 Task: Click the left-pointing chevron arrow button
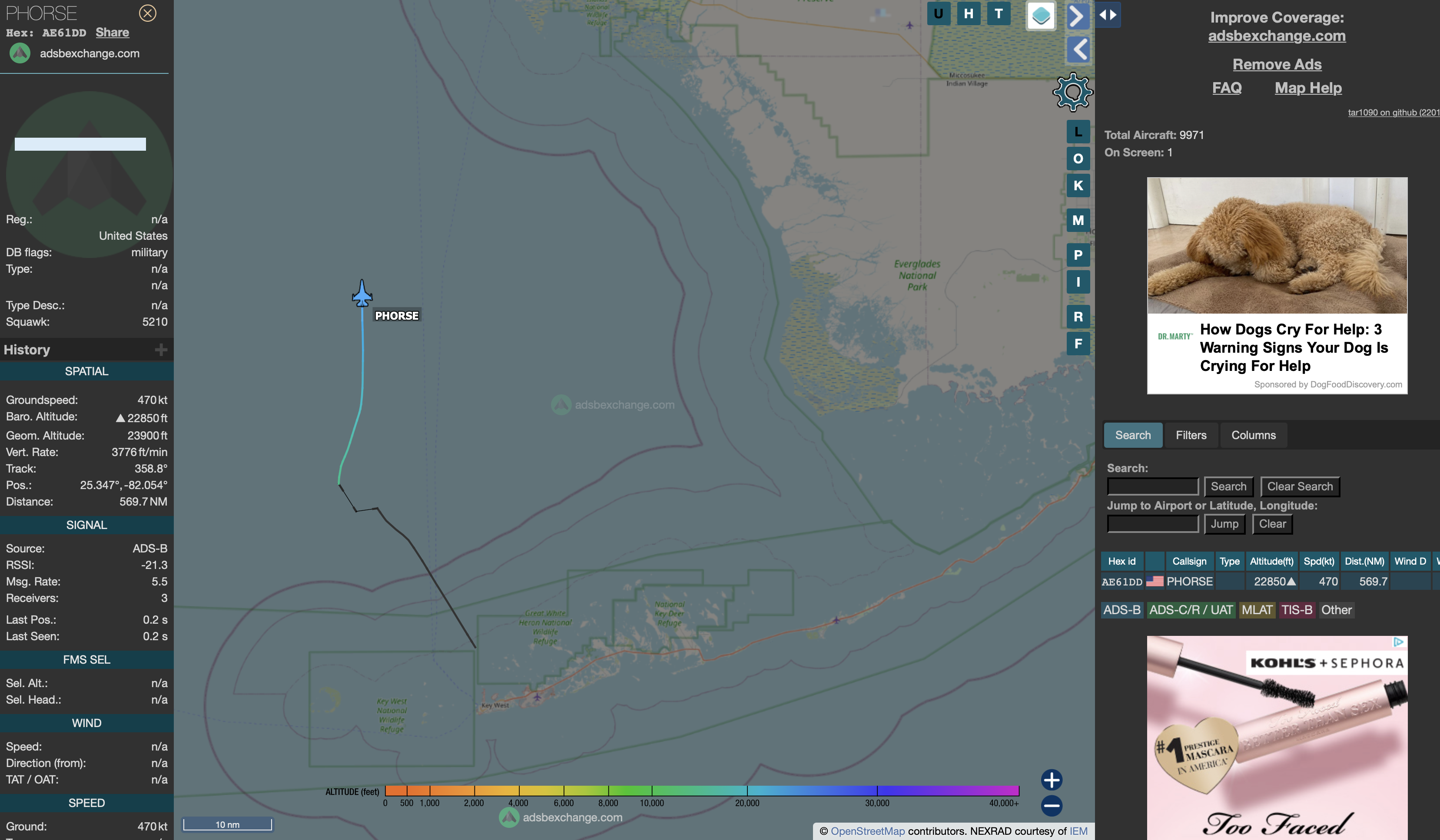[1078, 50]
